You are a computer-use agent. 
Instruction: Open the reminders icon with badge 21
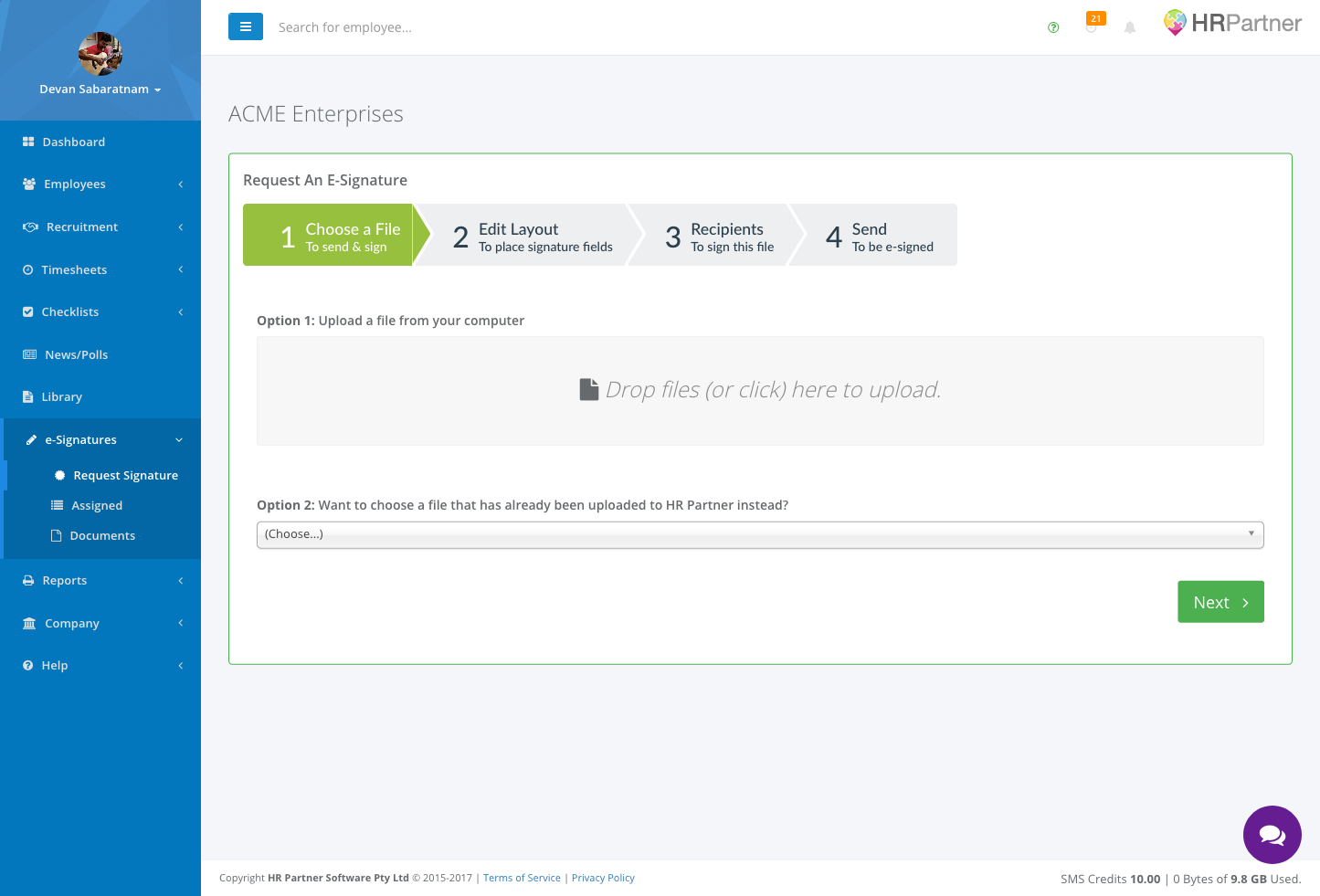(1093, 23)
